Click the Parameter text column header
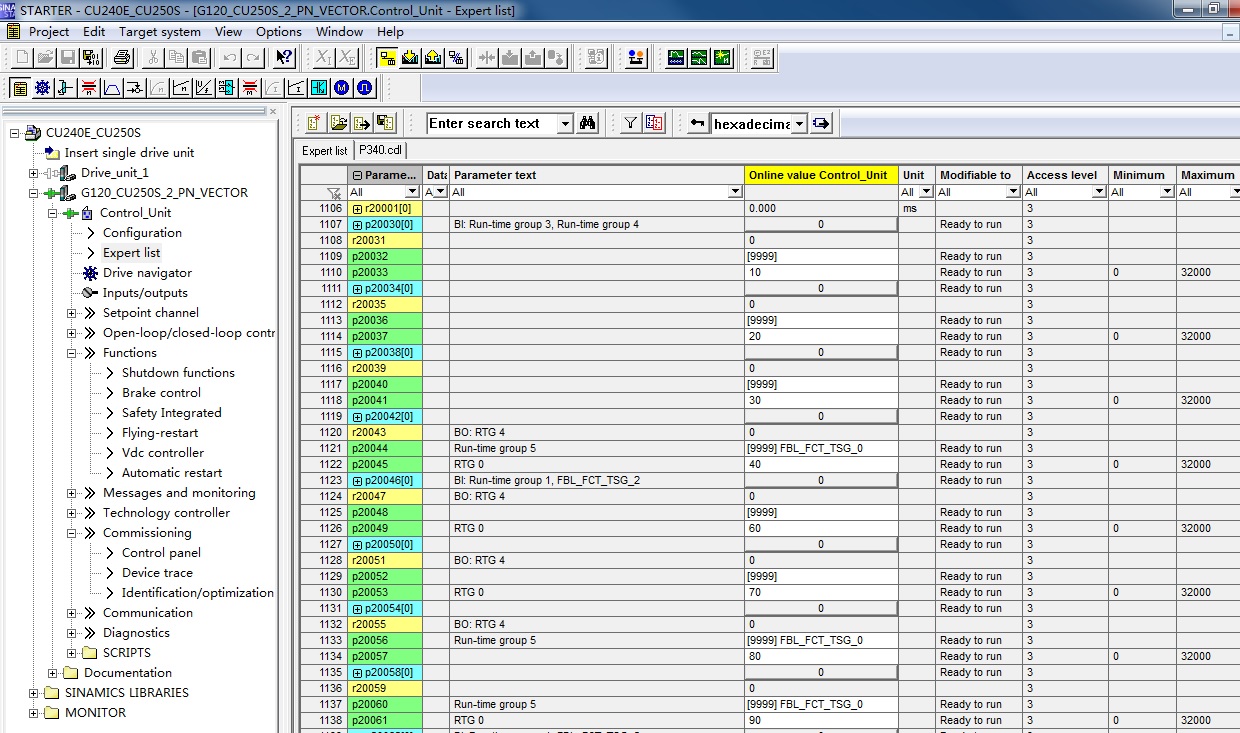Screen dimensions: 1240x733 (597, 175)
